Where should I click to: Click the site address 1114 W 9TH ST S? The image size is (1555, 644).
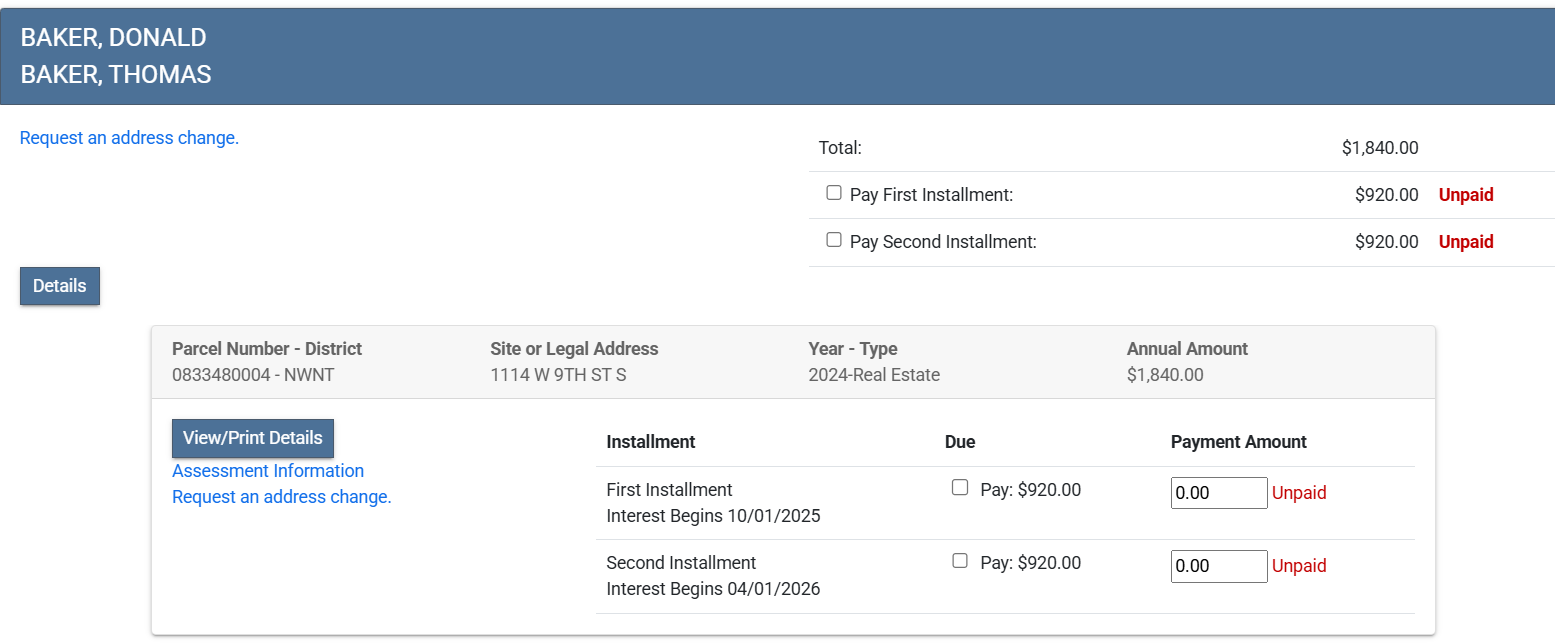click(558, 376)
